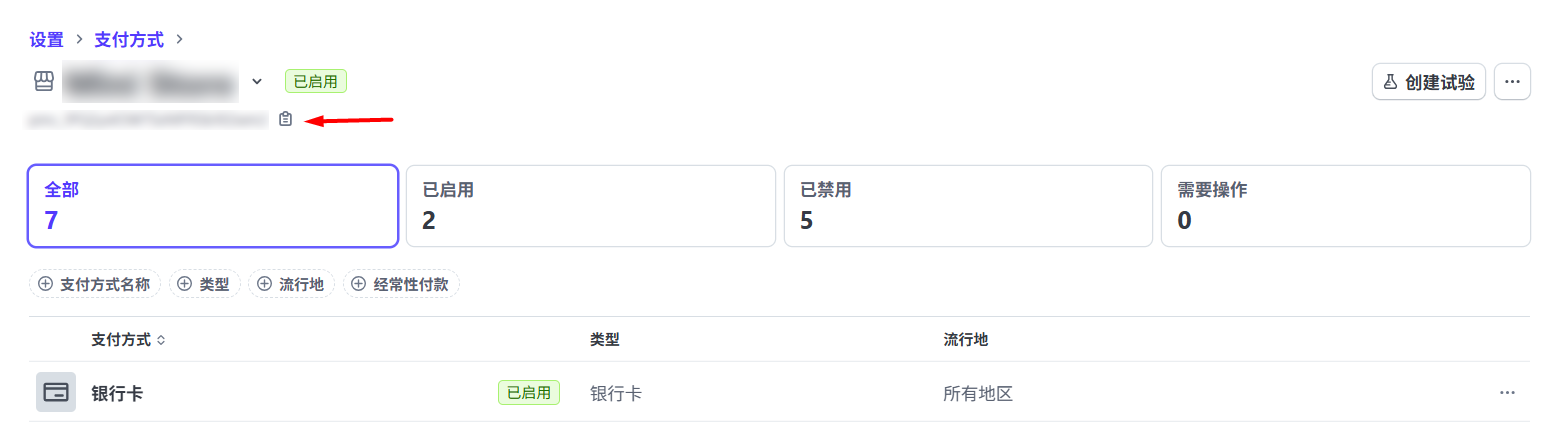This screenshot has height=426, width=1560.
Task: Click the plus icon on 类型 filter
Action: 185,284
